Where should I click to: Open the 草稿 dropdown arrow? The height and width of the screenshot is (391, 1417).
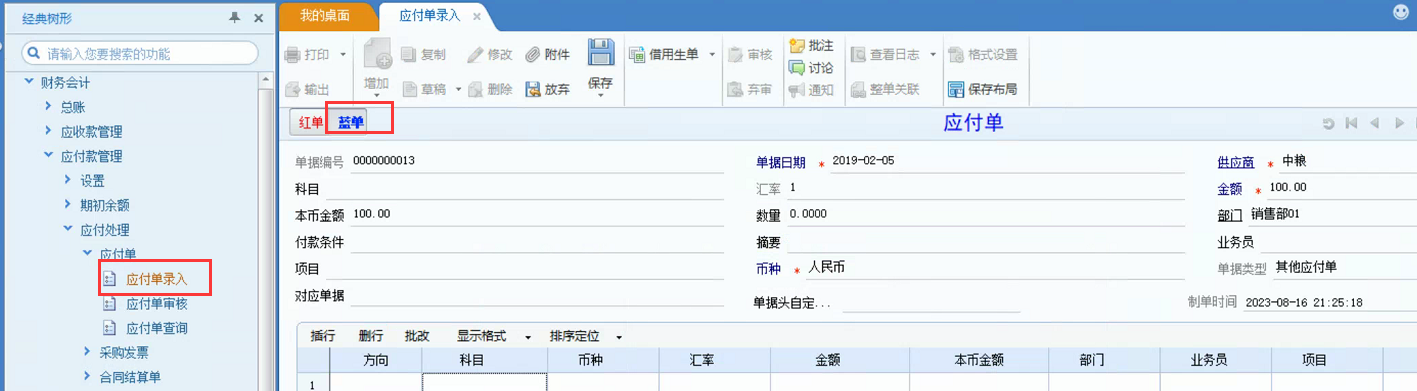tap(459, 89)
